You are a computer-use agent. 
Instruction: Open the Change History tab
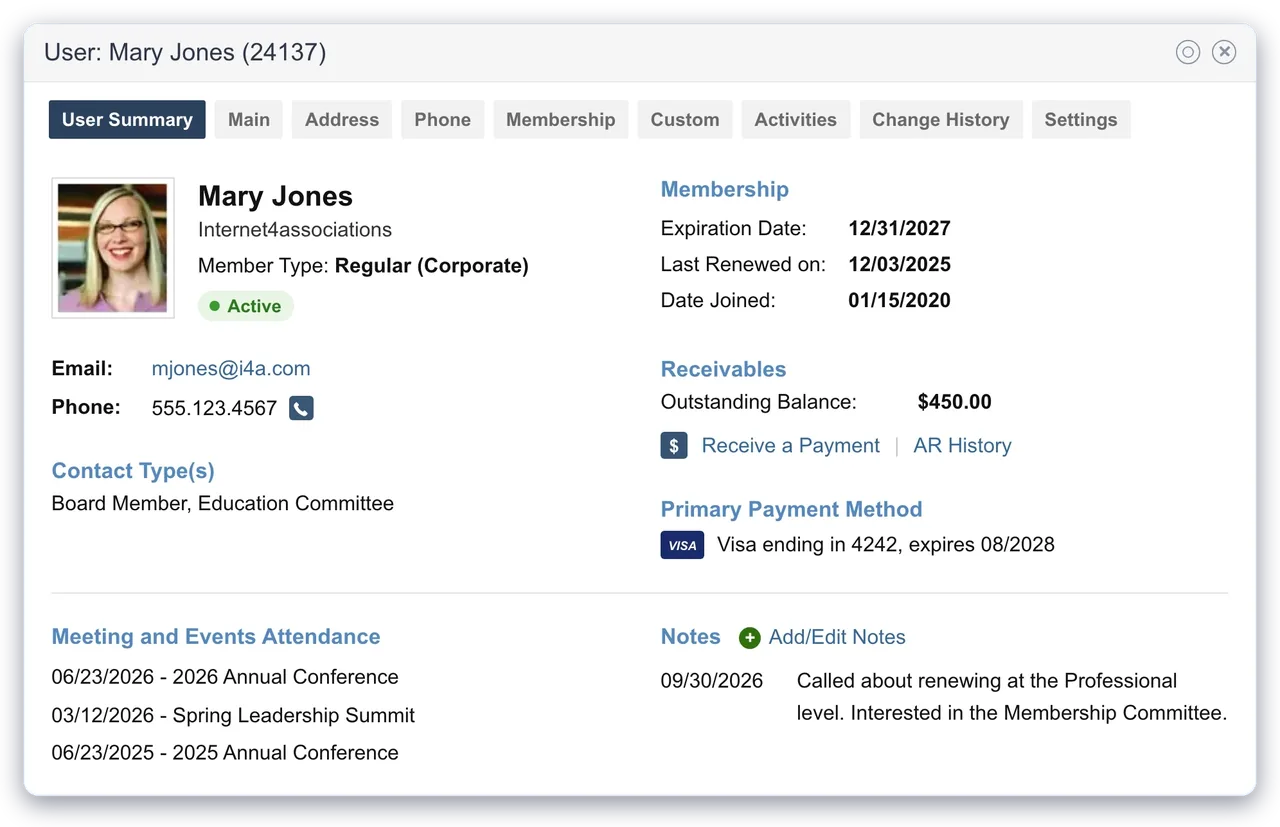[x=941, y=119]
